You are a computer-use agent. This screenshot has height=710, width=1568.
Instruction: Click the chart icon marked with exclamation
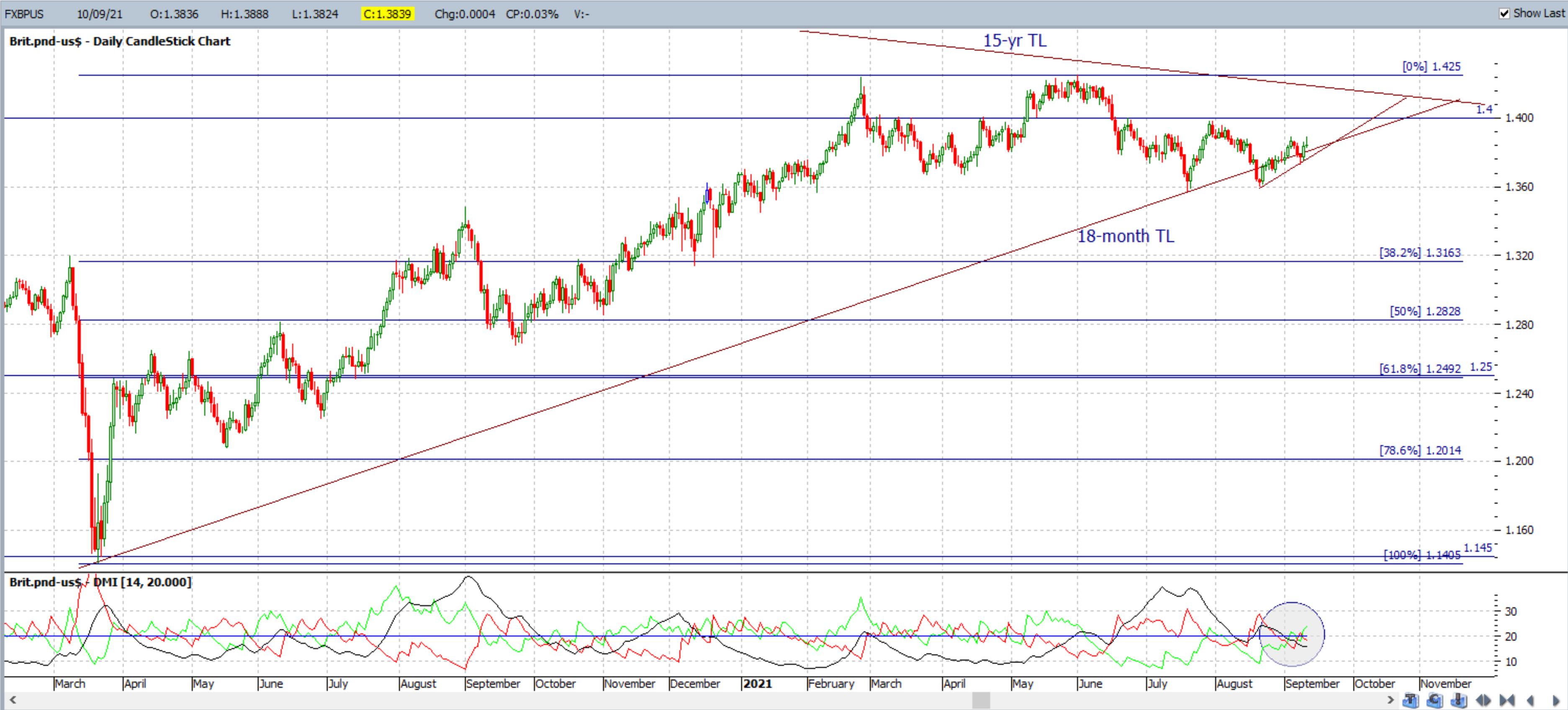coord(1459,700)
